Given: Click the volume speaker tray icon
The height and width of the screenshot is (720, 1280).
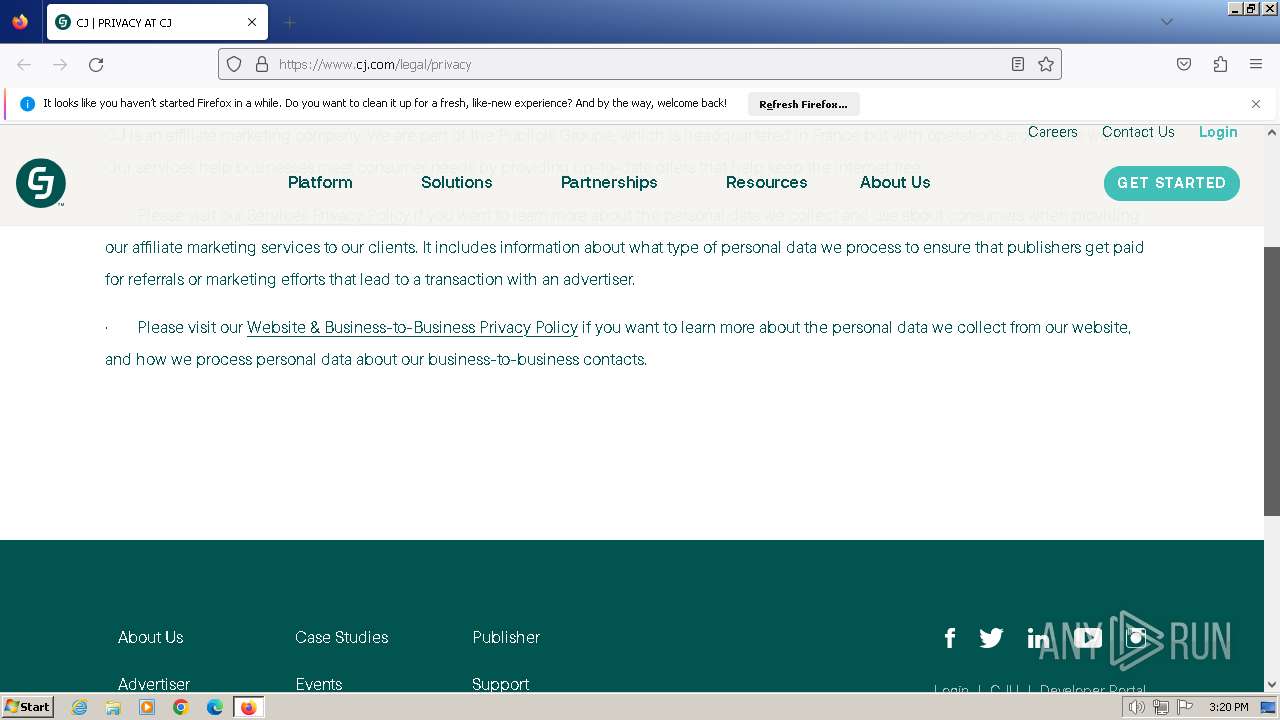Looking at the screenshot, I should [1137, 707].
